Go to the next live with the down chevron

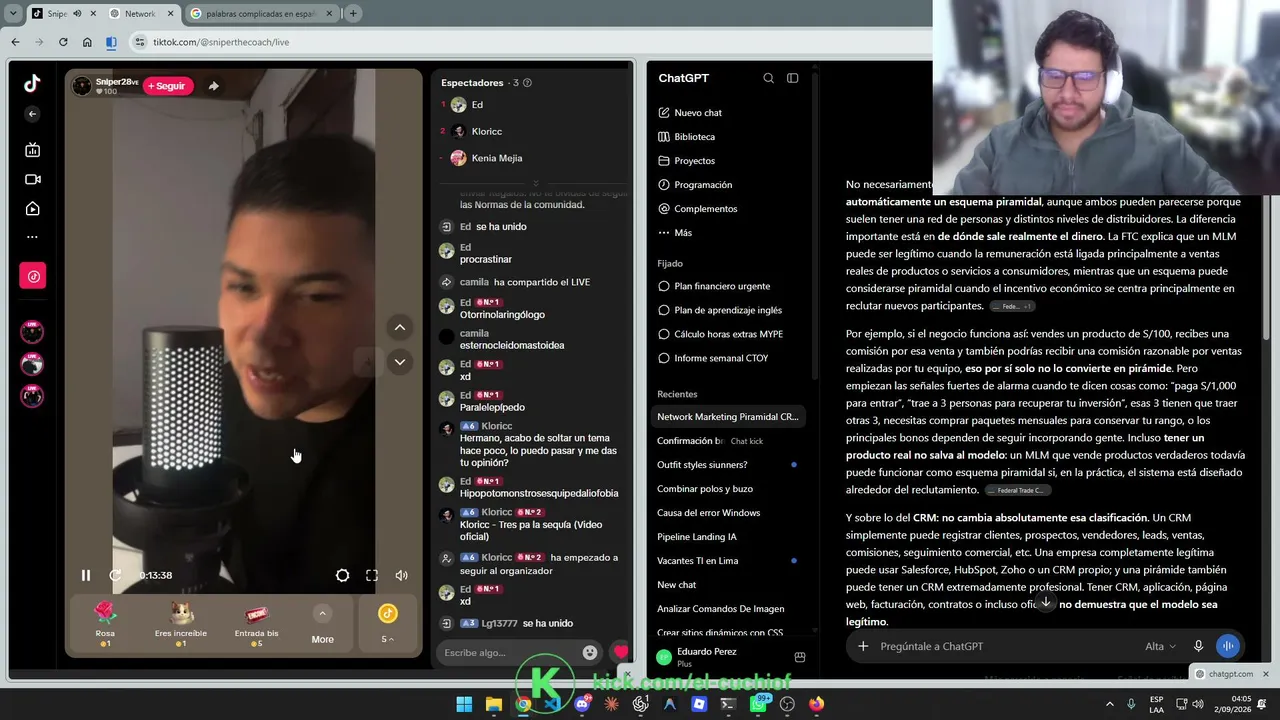(400, 362)
